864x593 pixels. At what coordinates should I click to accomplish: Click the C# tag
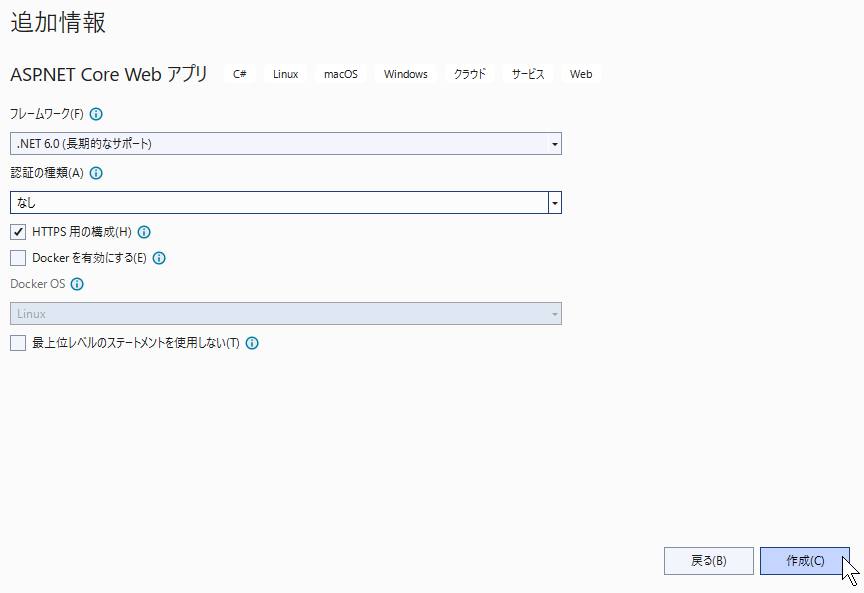pos(240,74)
